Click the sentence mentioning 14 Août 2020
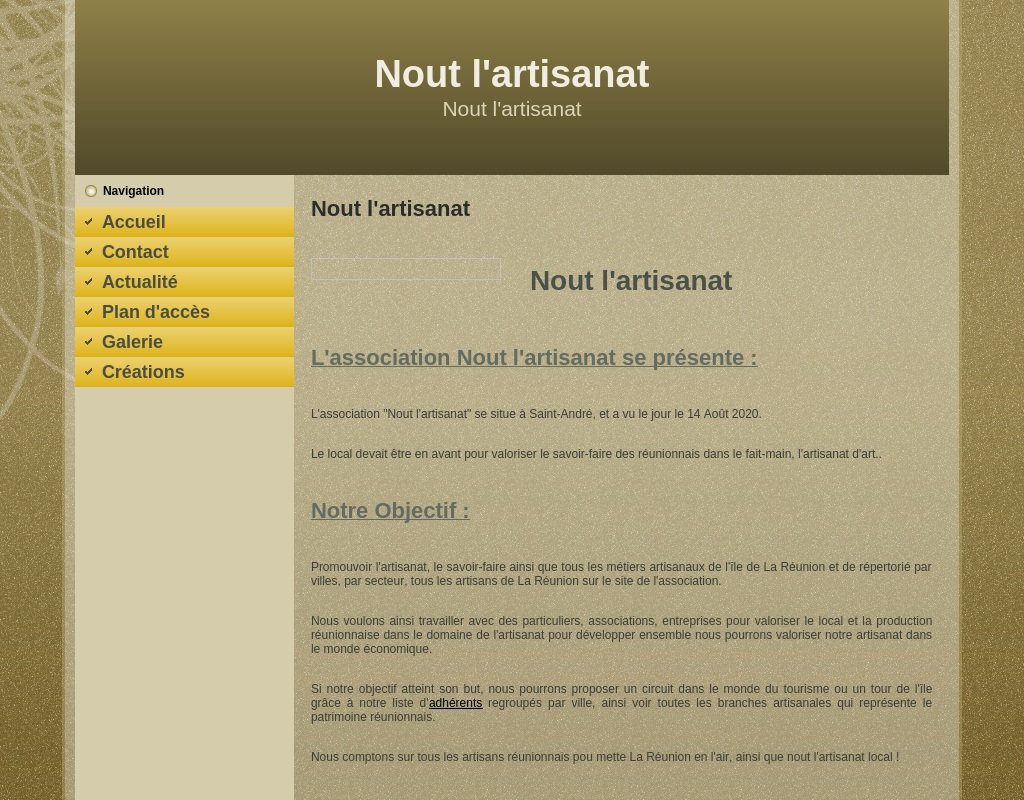 pyautogui.click(x=536, y=414)
